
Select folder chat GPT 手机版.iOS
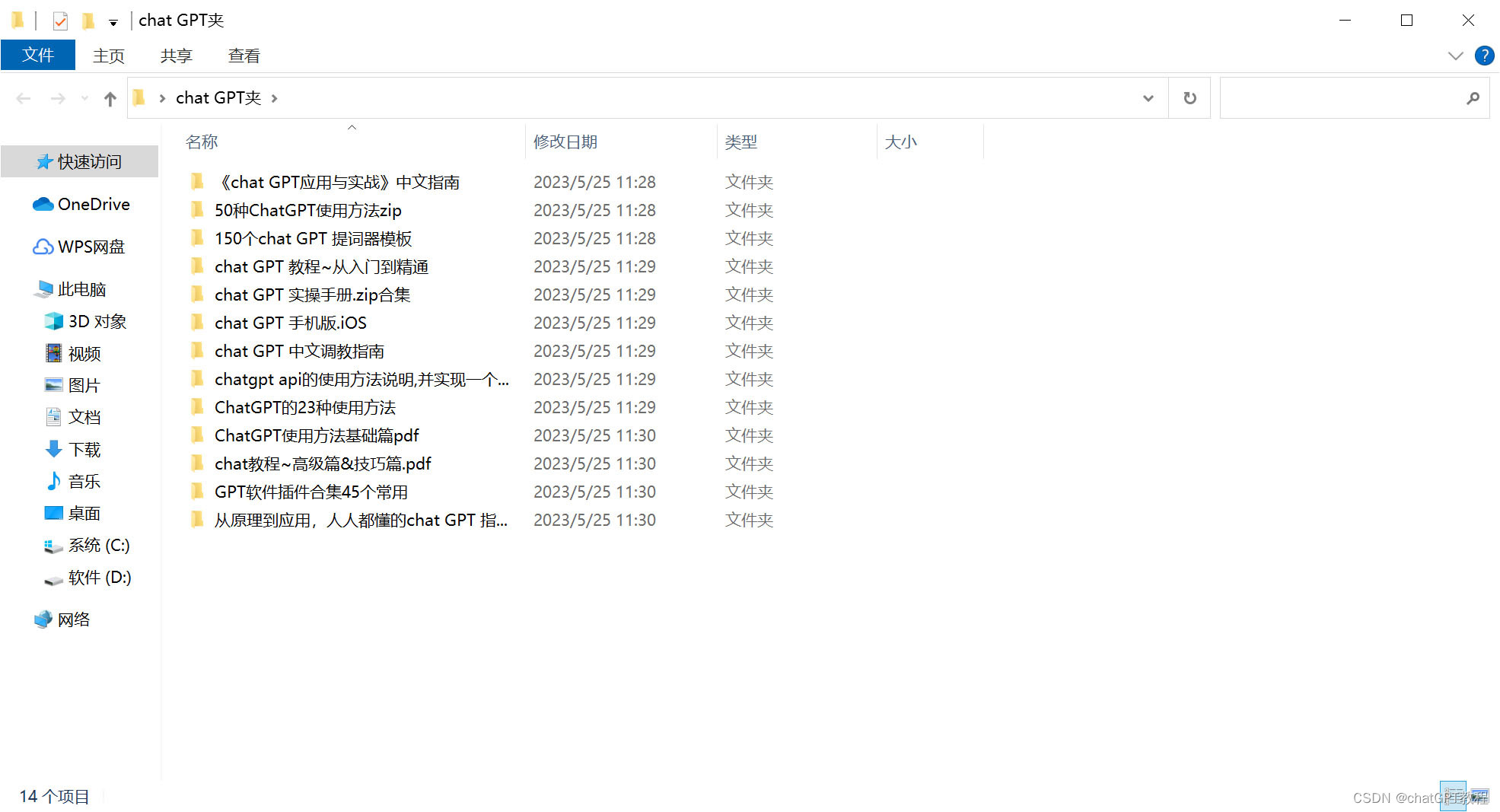coord(291,323)
